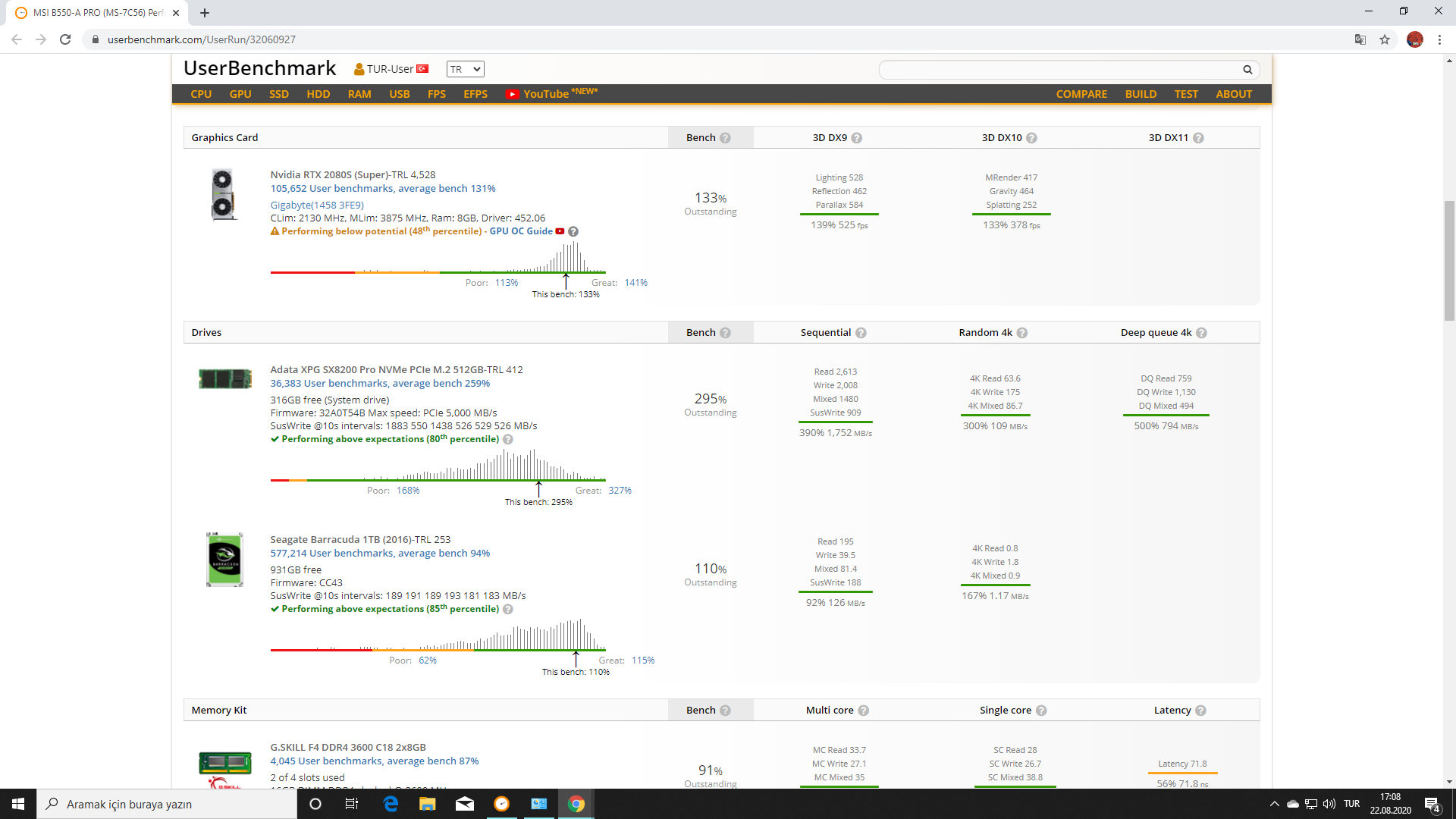Click the Google Translate icon in address bar

point(1360,39)
